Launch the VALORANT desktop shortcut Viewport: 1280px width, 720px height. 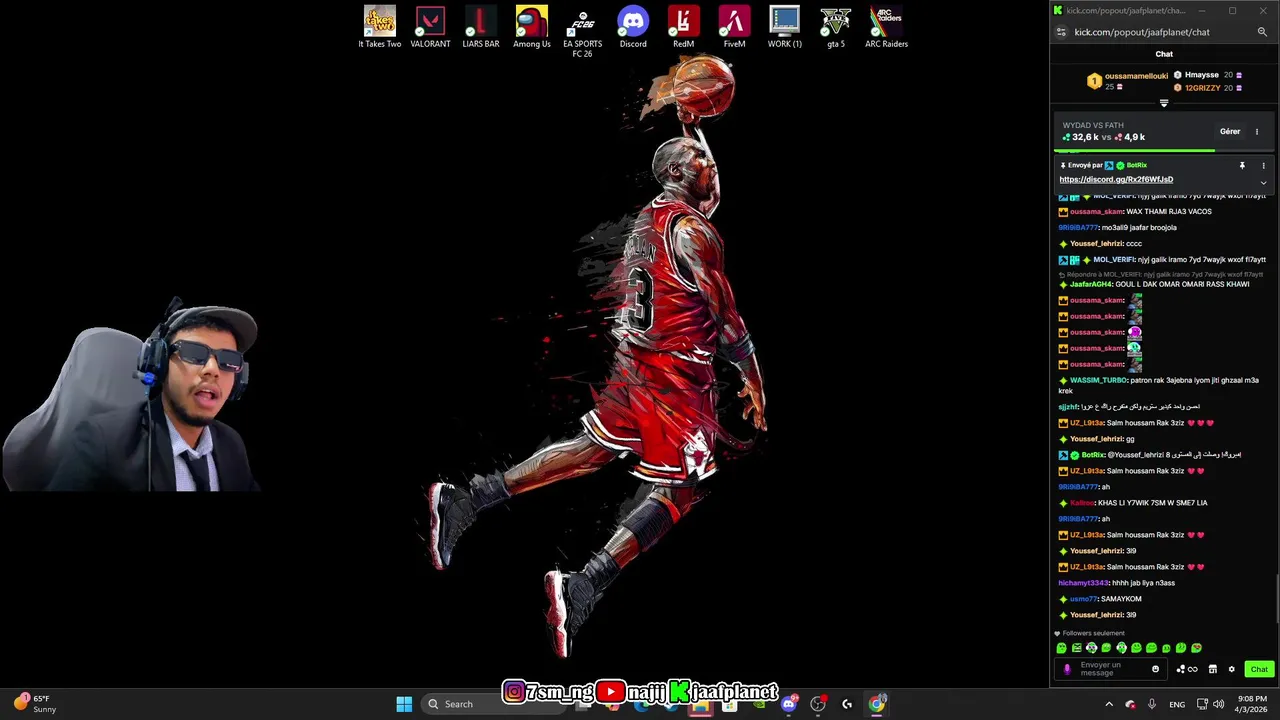(x=430, y=27)
